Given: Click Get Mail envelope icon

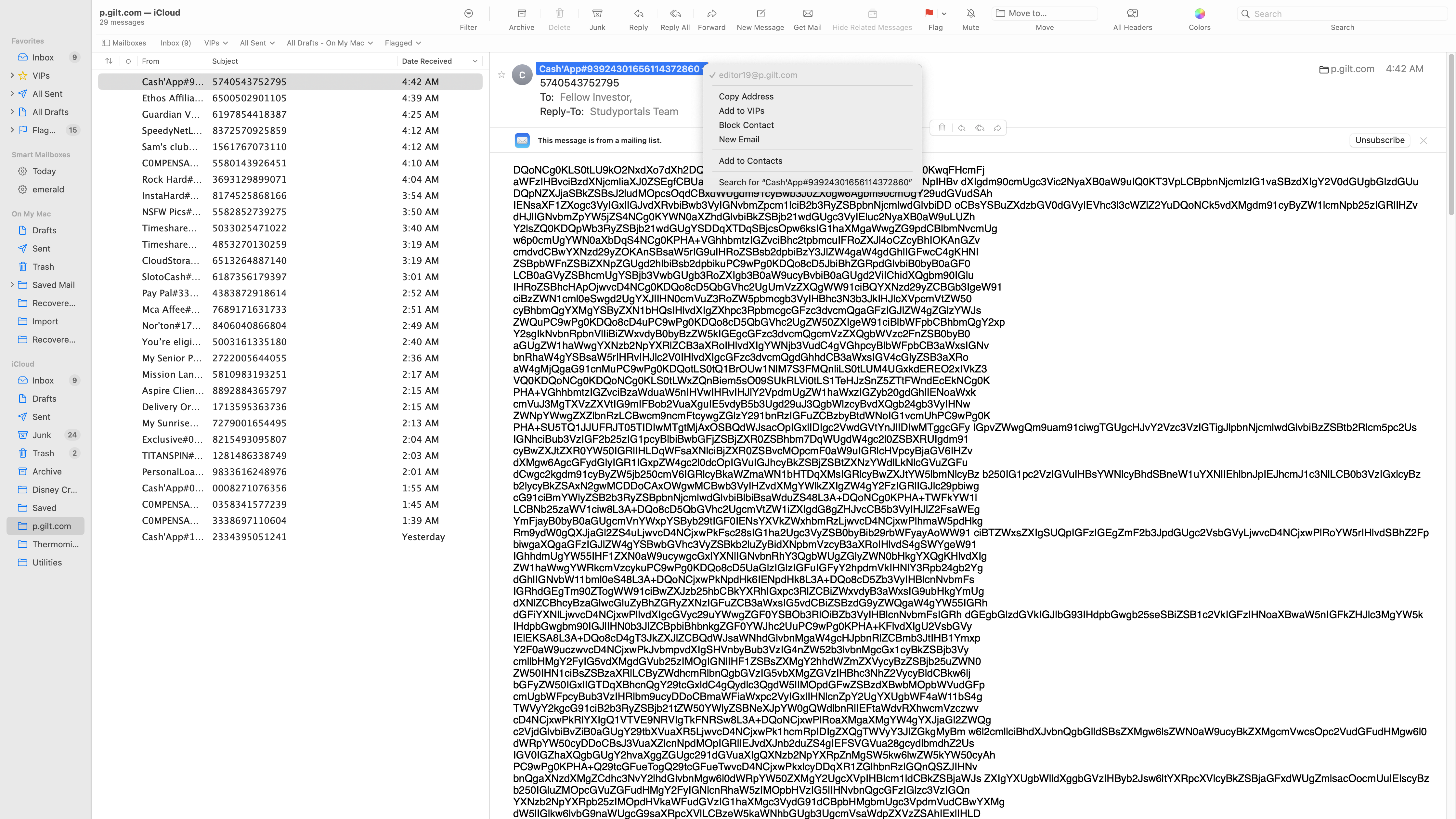Looking at the screenshot, I should 807,14.
